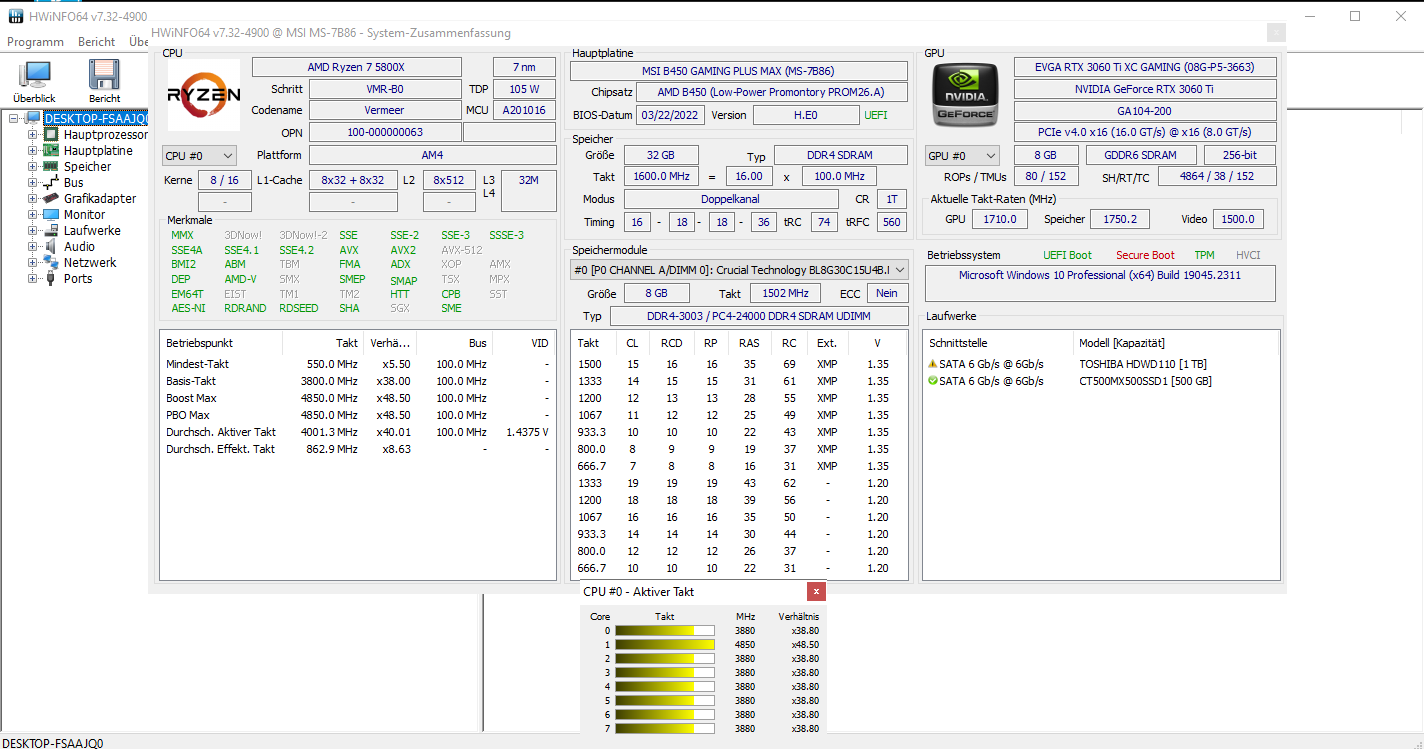
Task: Click the UEFI Boot label
Action: [x=1067, y=255]
